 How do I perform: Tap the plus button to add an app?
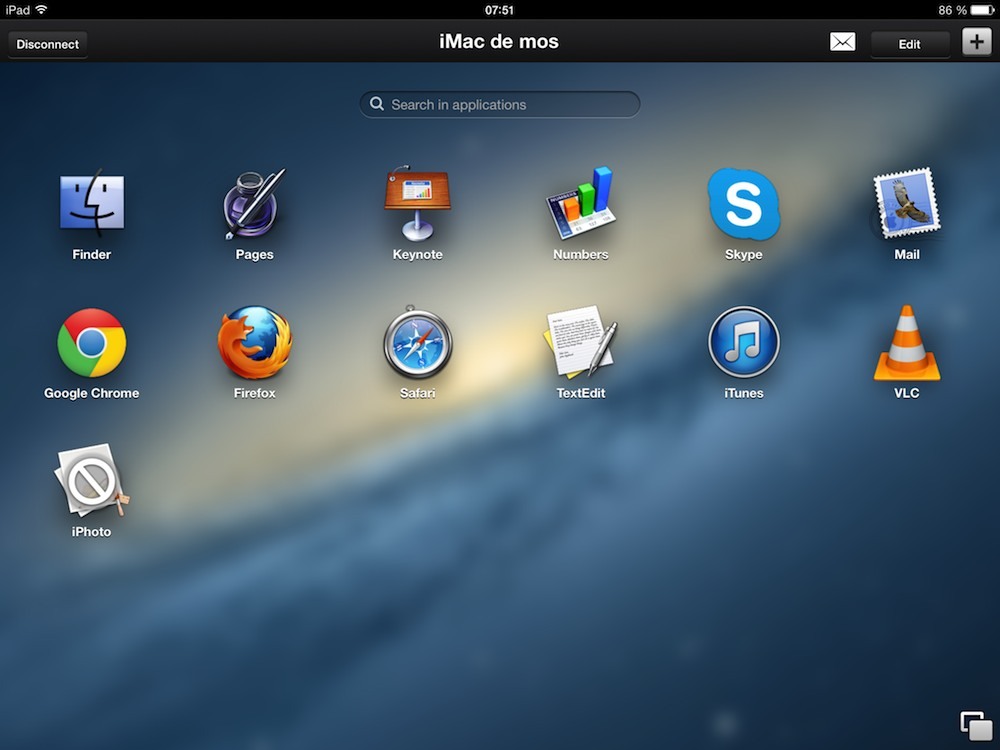click(x=976, y=43)
